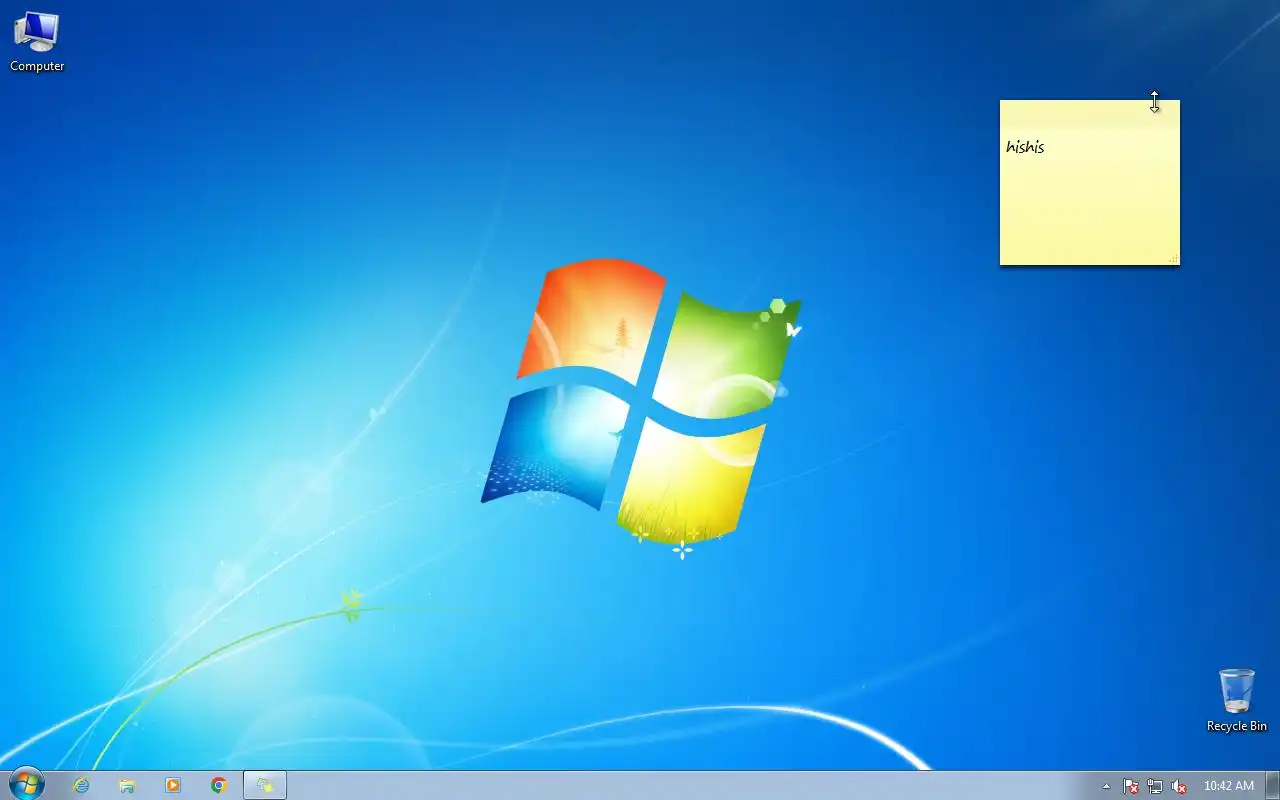Screen dimensions: 1280x800
Task: Open Windows Explorer from the taskbar
Action: 127,785
